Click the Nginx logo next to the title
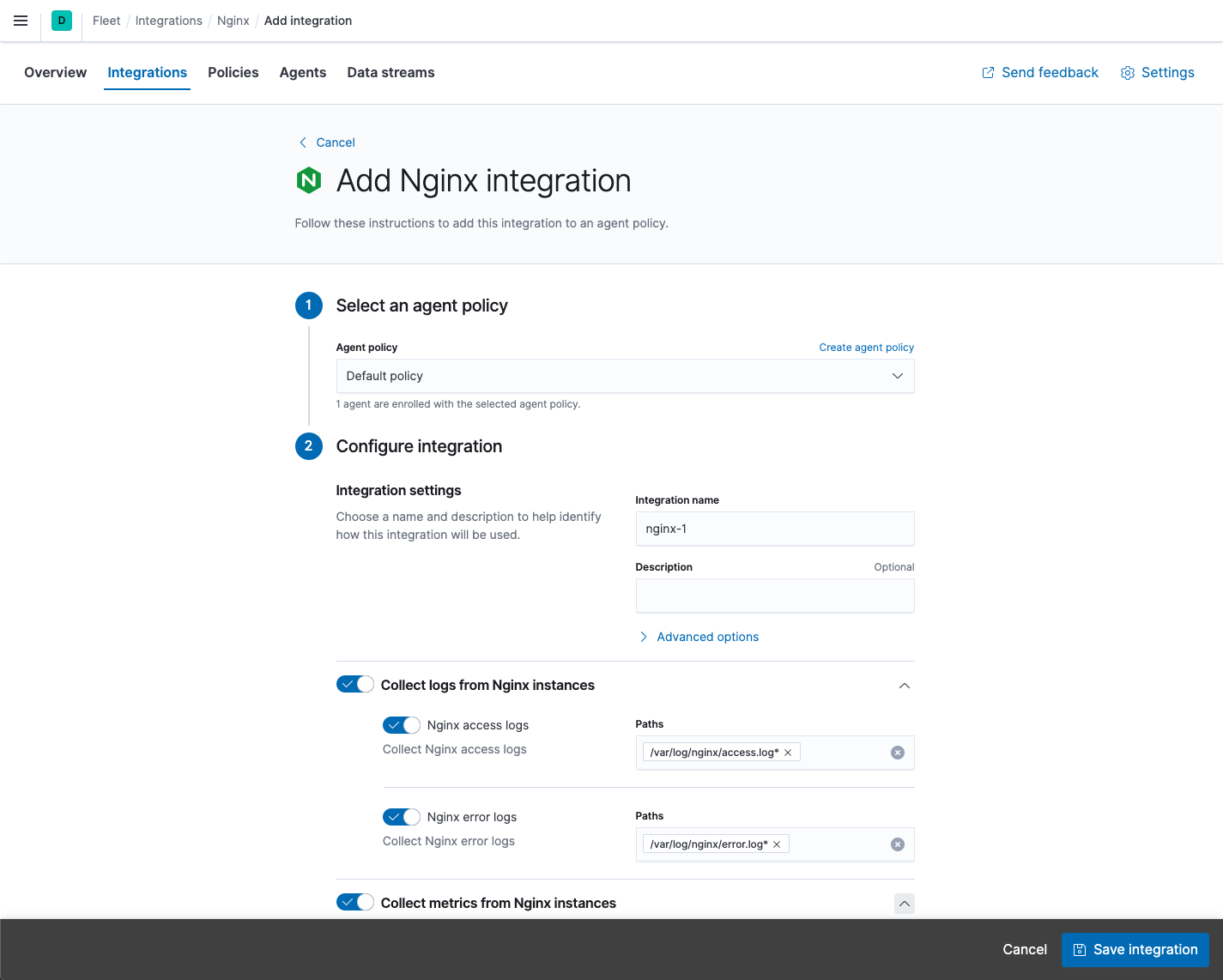The width and height of the screenshot is (1223, 980). [x=308, y=180]
